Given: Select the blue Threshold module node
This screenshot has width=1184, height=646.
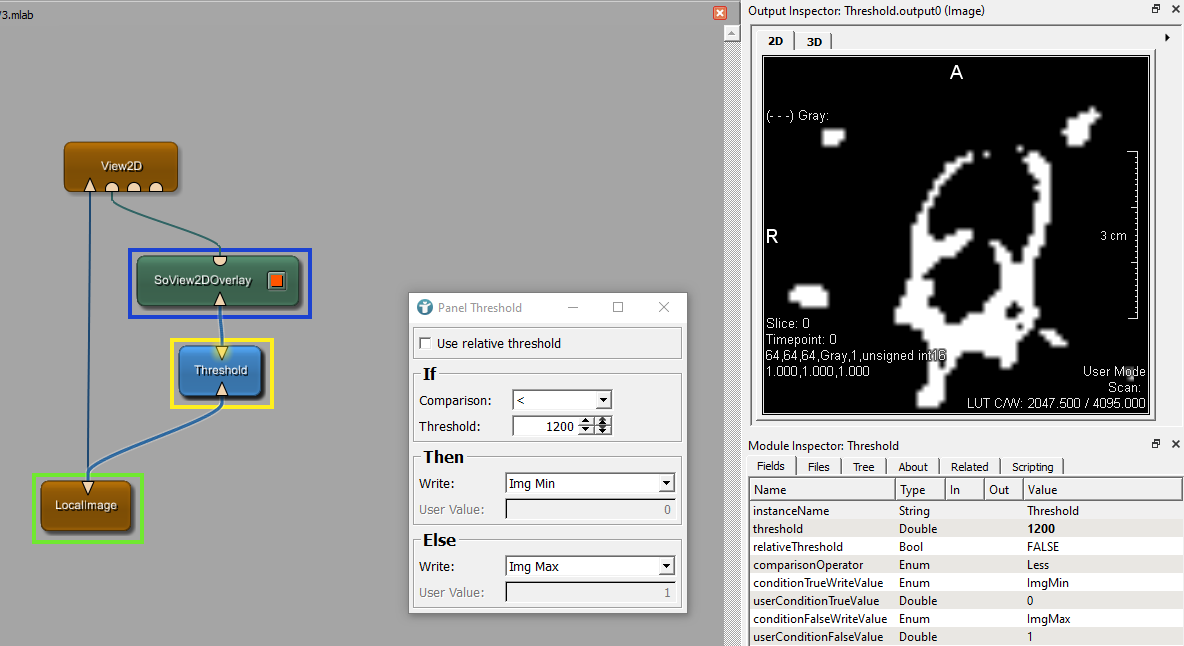Looking at the screenshot, I should click(x=221, y=370).
